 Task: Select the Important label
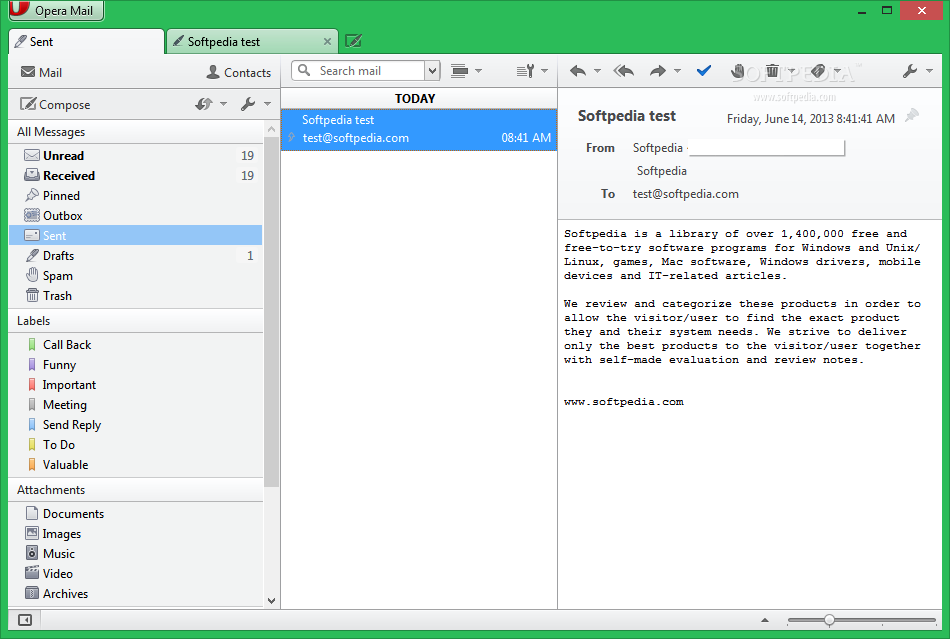(x=136, y=385)
